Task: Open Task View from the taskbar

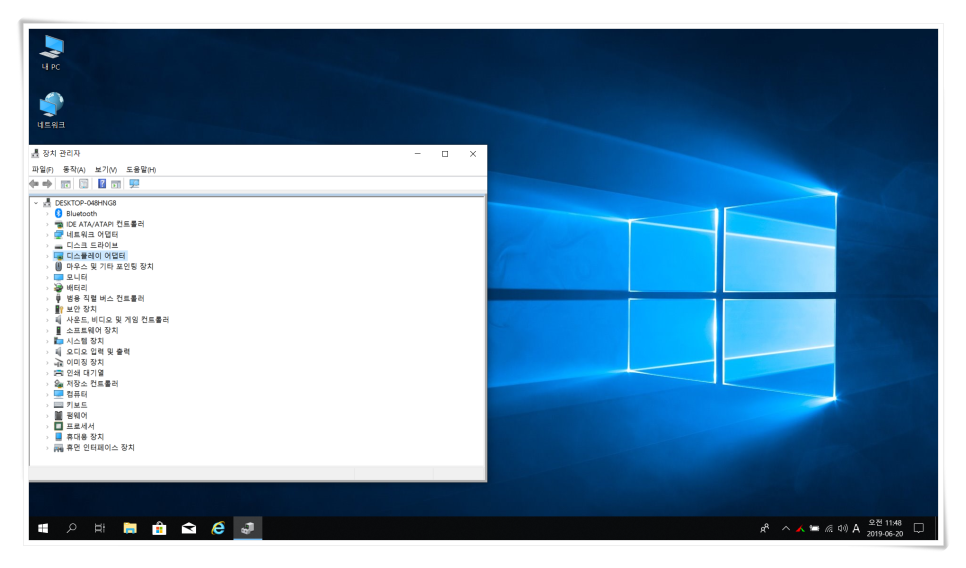Action: (x=100, y=528)
